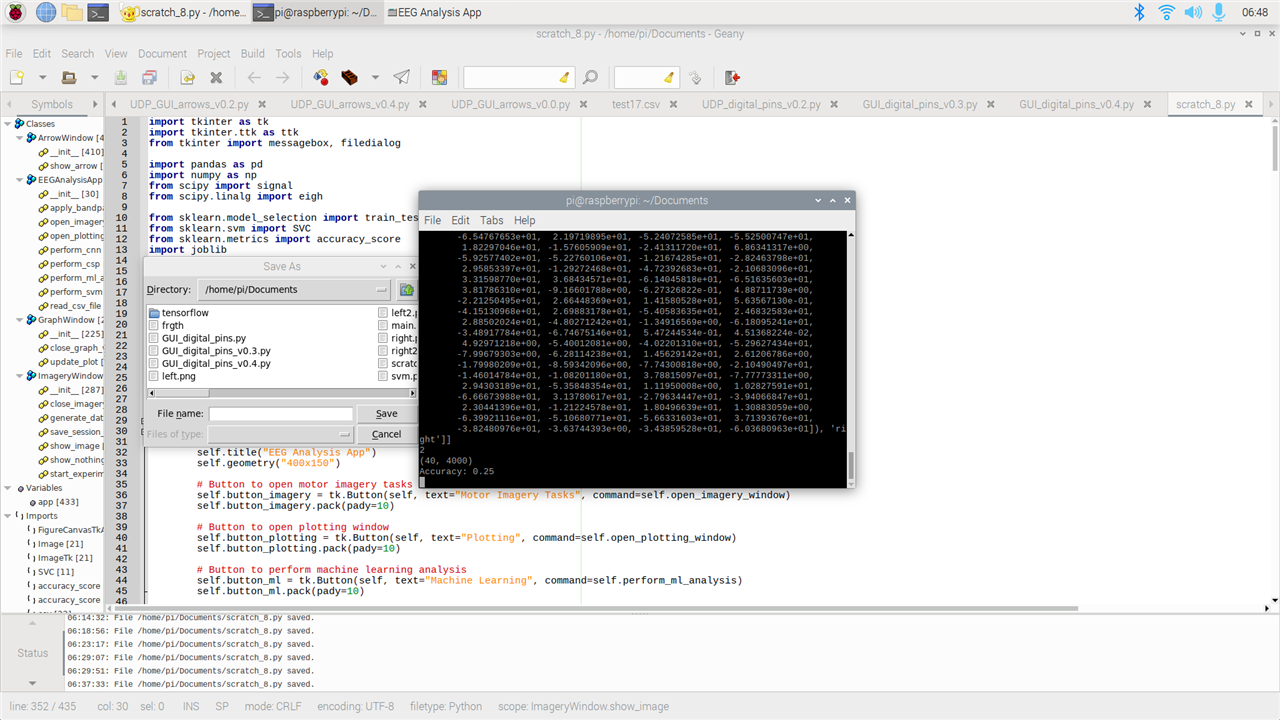The height and width of the screenshot is (720, 1280).
Task: Click Cancel in the Save As dialog
Action: click(x=386, y=434)
